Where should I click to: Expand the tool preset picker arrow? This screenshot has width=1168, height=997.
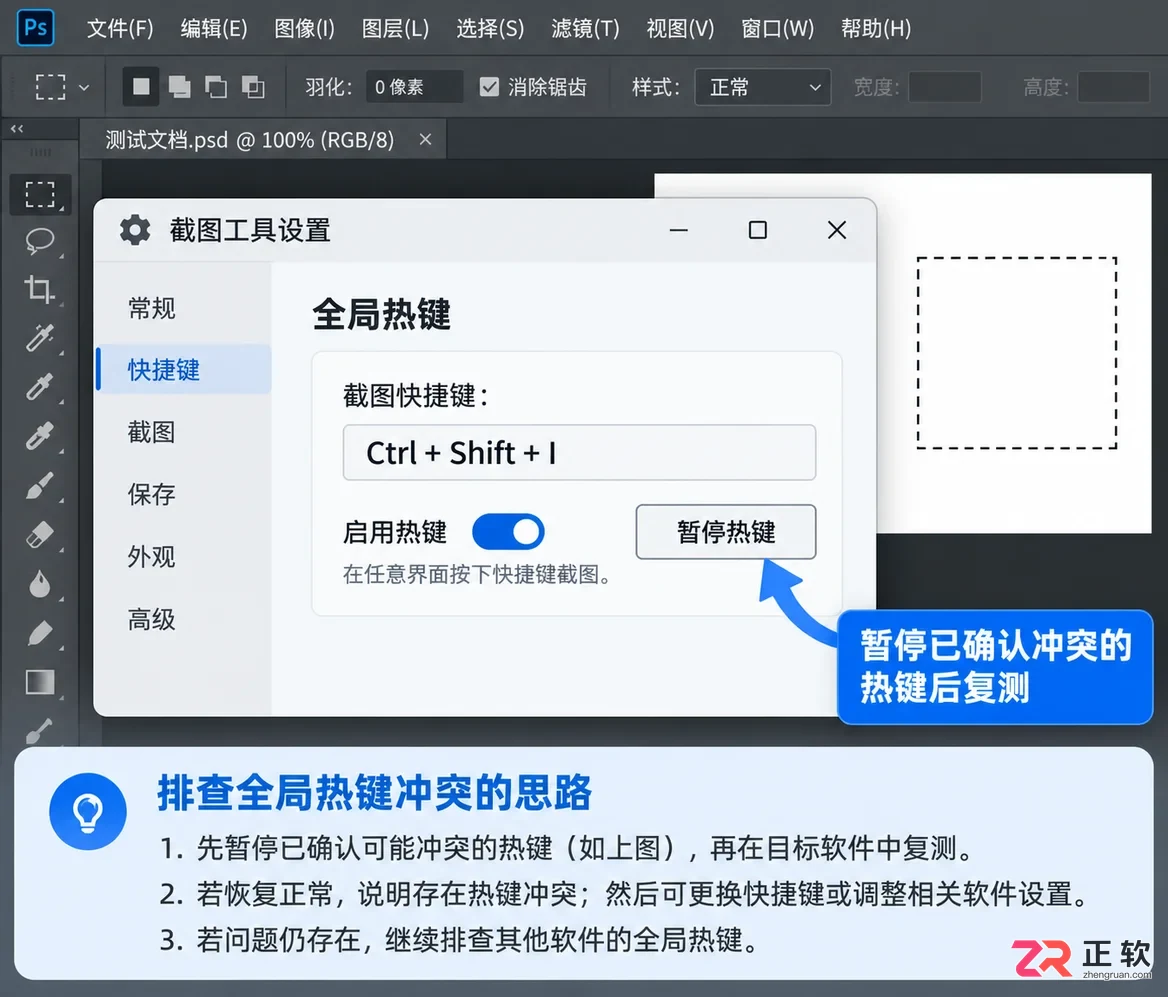pyautogui.click(x=84, y=87)
